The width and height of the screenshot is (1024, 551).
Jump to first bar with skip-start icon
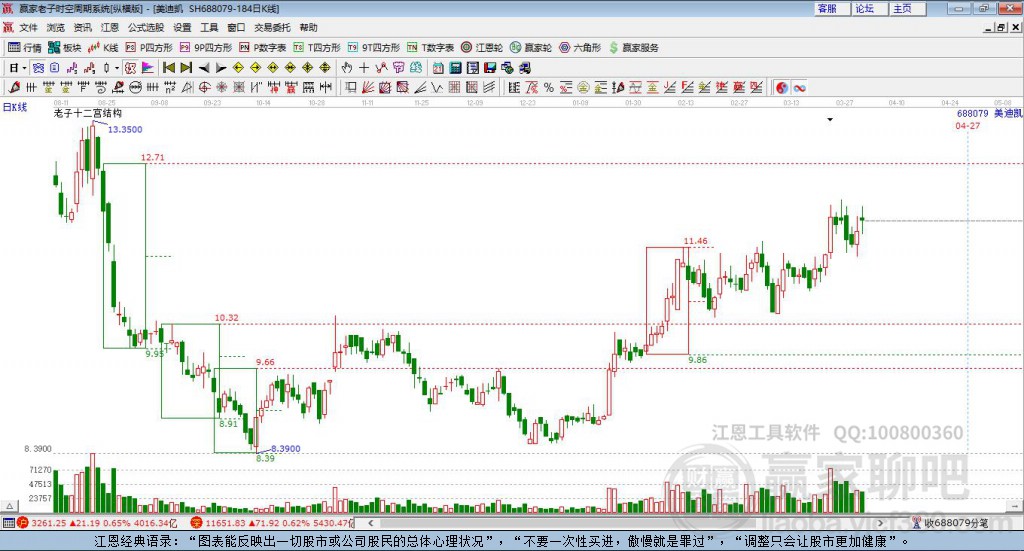(168, 68)
